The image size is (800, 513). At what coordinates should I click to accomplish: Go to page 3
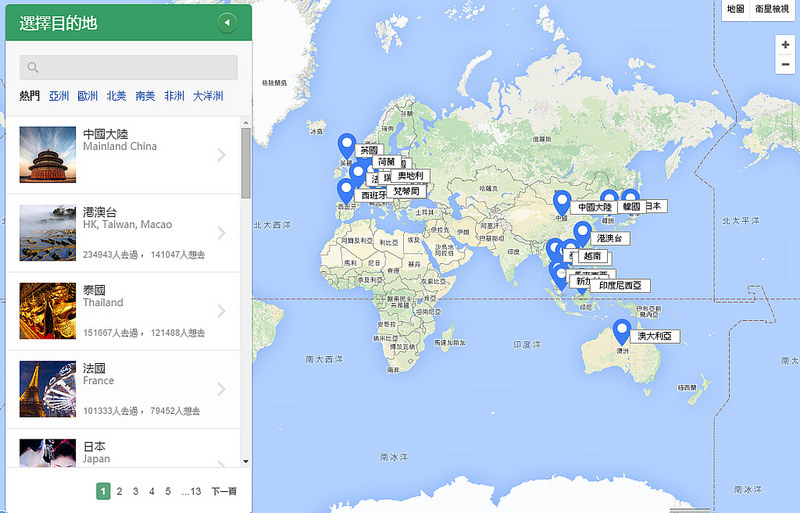click(x=135, y=492)
